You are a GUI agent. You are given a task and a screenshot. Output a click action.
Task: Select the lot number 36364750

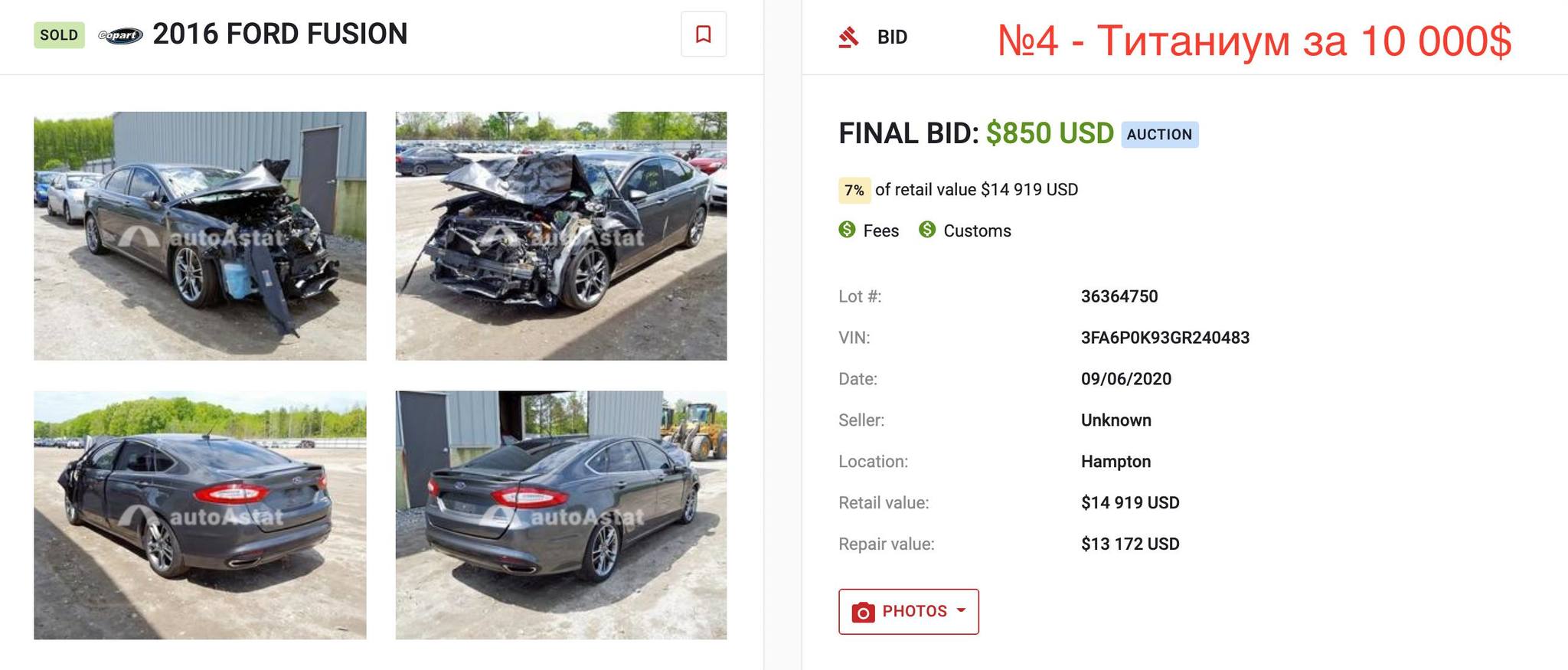coord(1119,296)
